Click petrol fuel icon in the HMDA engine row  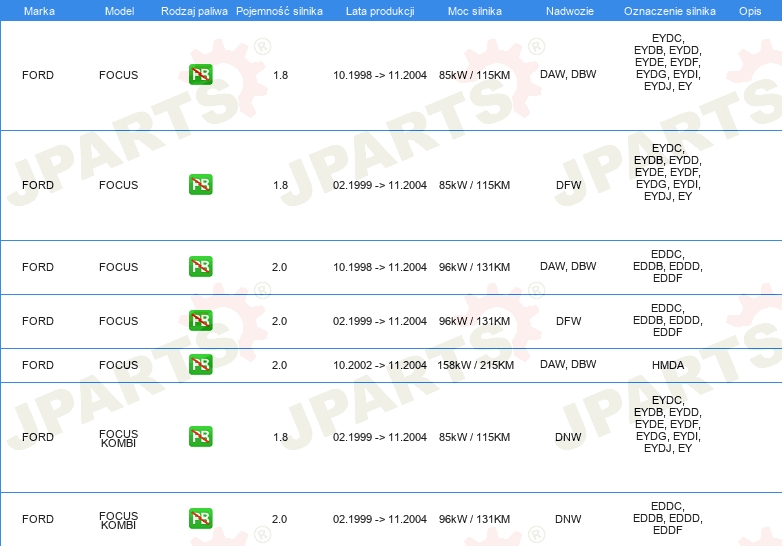[x=200, y=364]
